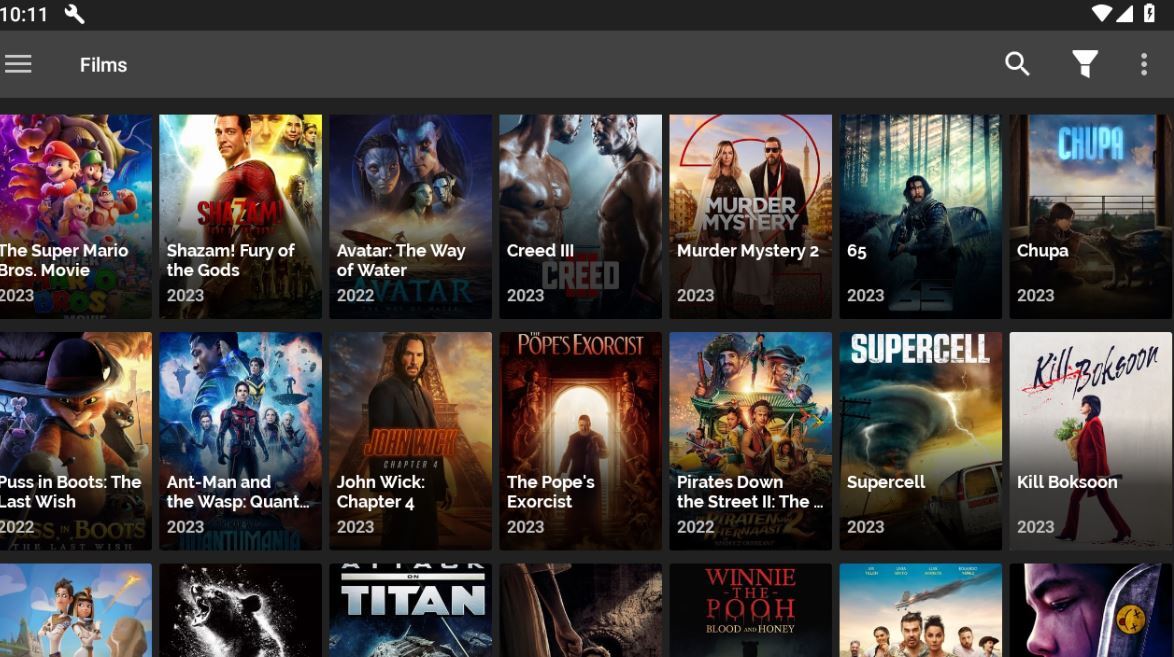
Task: Click the clock showing 10:11
Action: pos(24,14)
